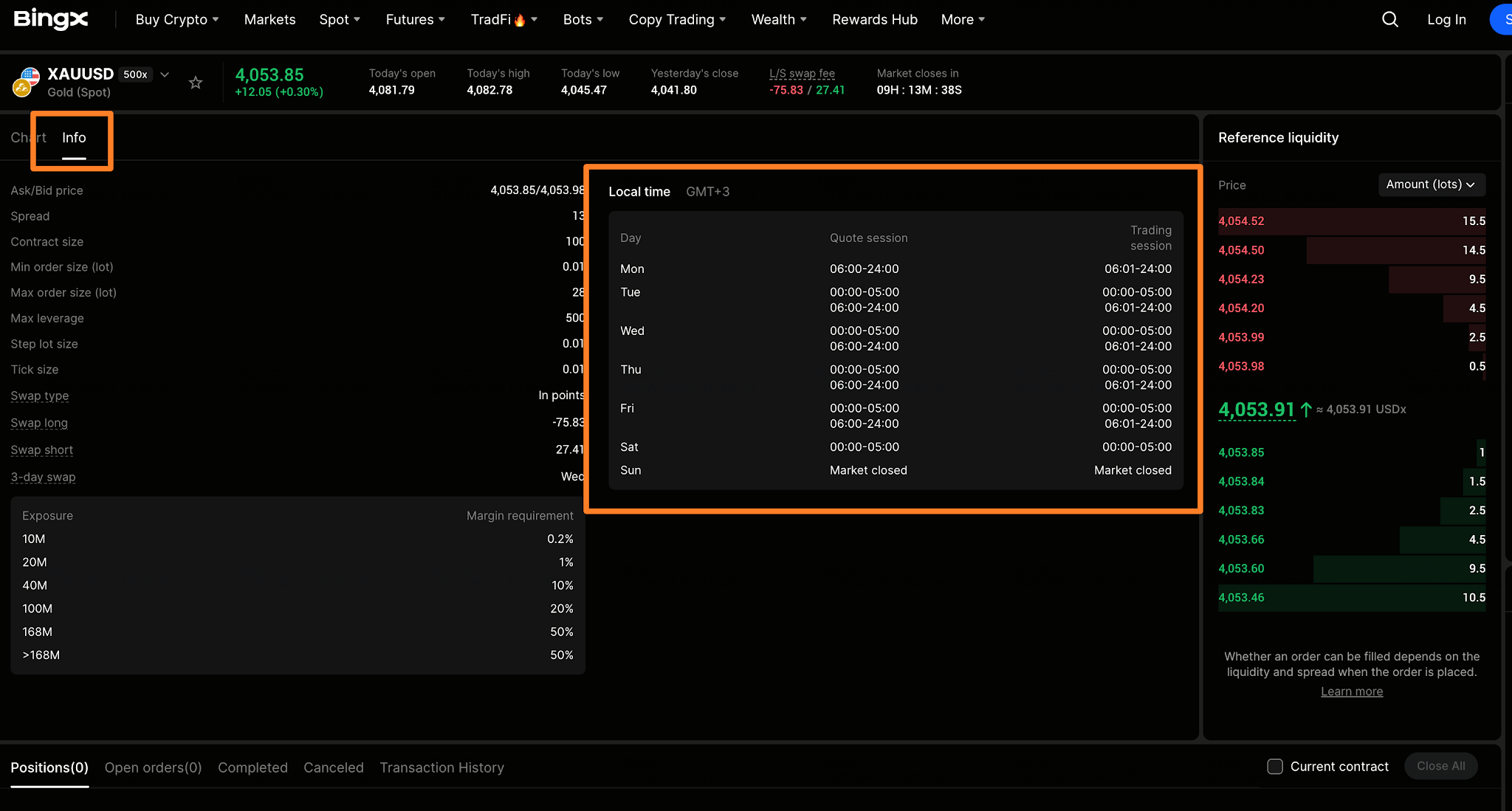Click the Log In button
This screenshot has width=1512, height=811.
pos(1447,20)
